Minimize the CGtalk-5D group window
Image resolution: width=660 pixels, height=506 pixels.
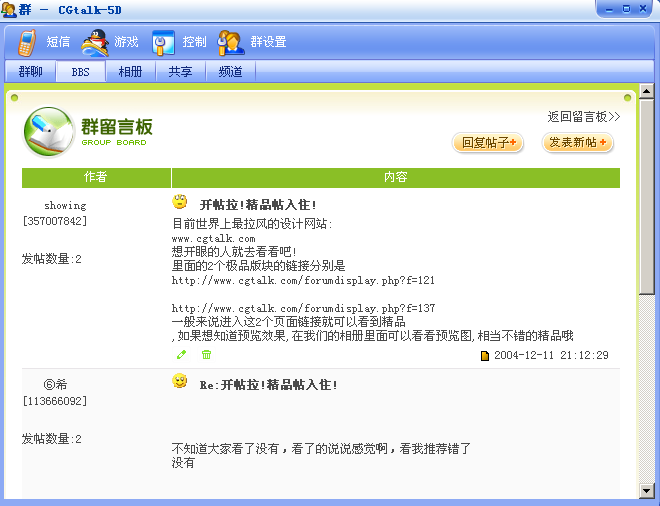(609, 9)
